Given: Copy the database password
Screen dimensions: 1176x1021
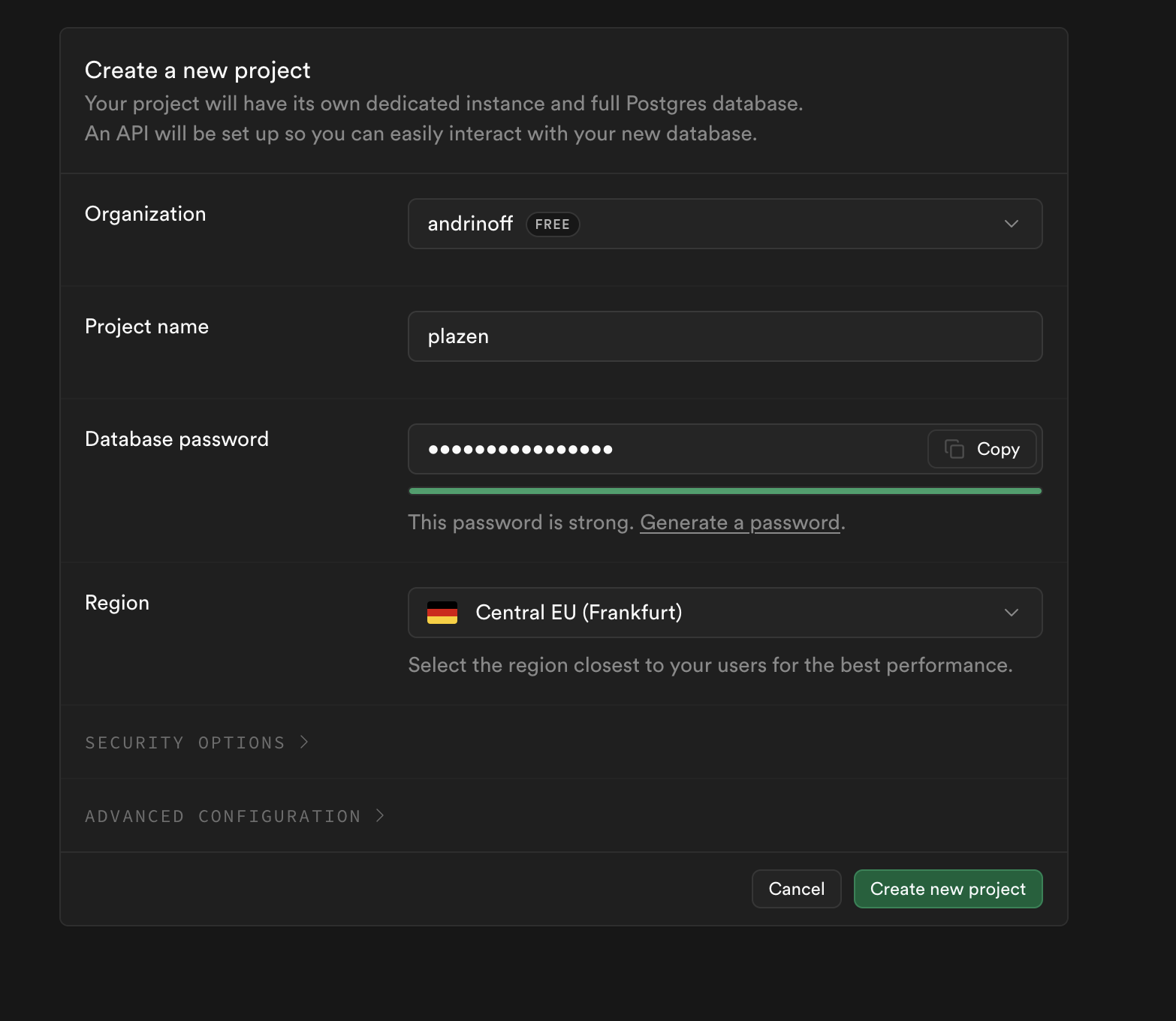Looking at the screenshot, I should tap(982, 449).
